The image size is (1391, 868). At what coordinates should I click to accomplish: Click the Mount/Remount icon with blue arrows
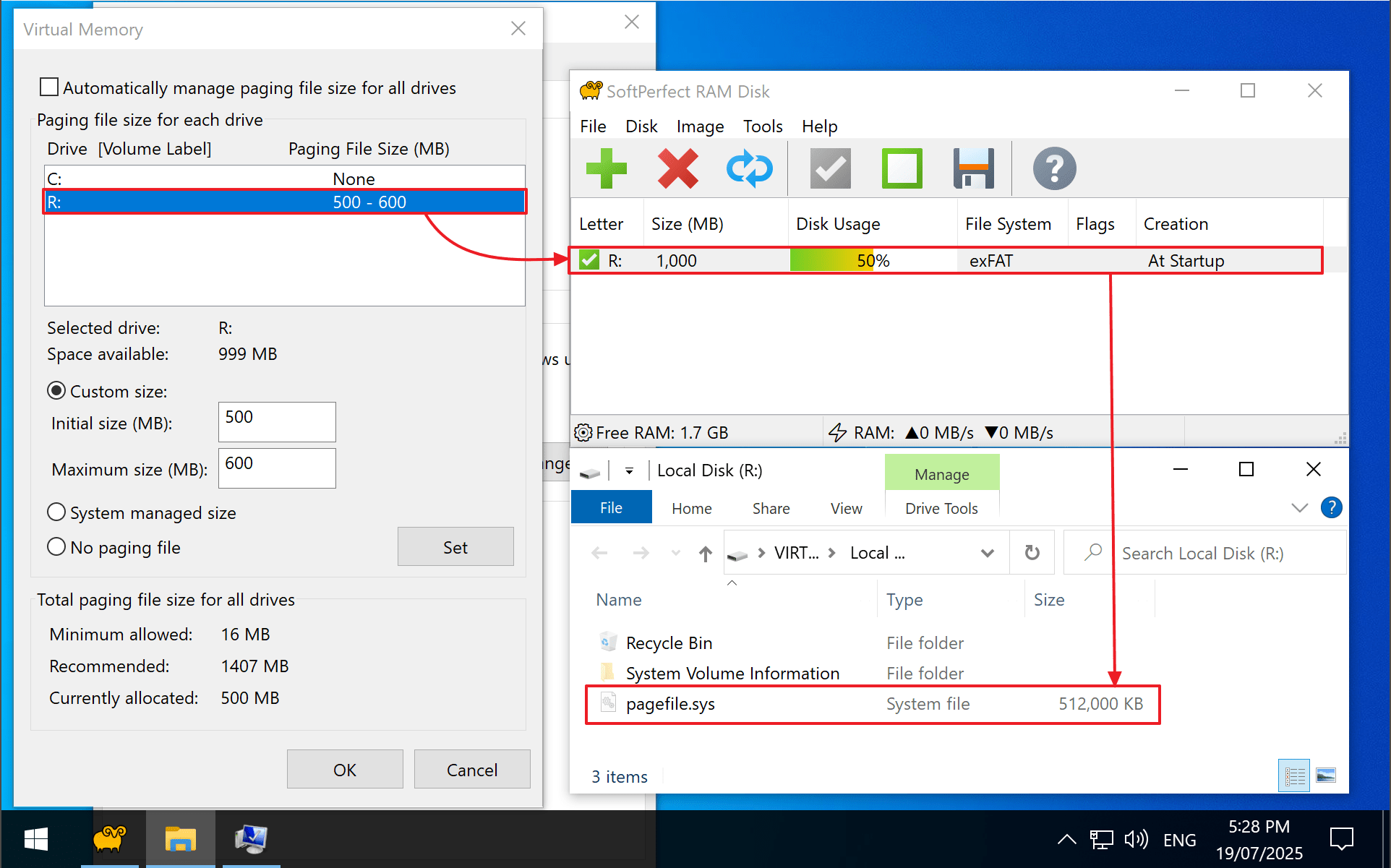click(750, 168)
